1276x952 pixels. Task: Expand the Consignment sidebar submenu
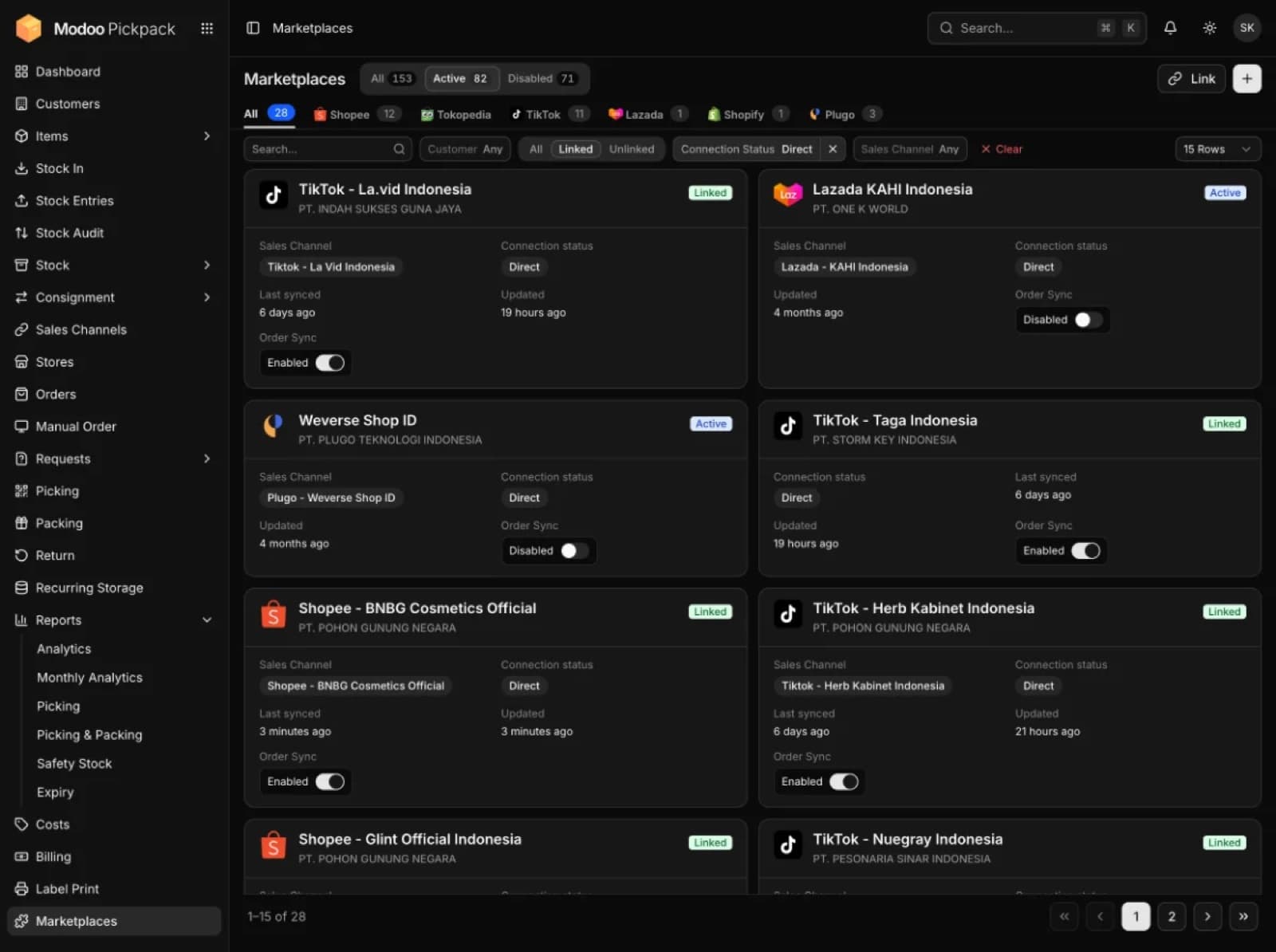point(207,297)
